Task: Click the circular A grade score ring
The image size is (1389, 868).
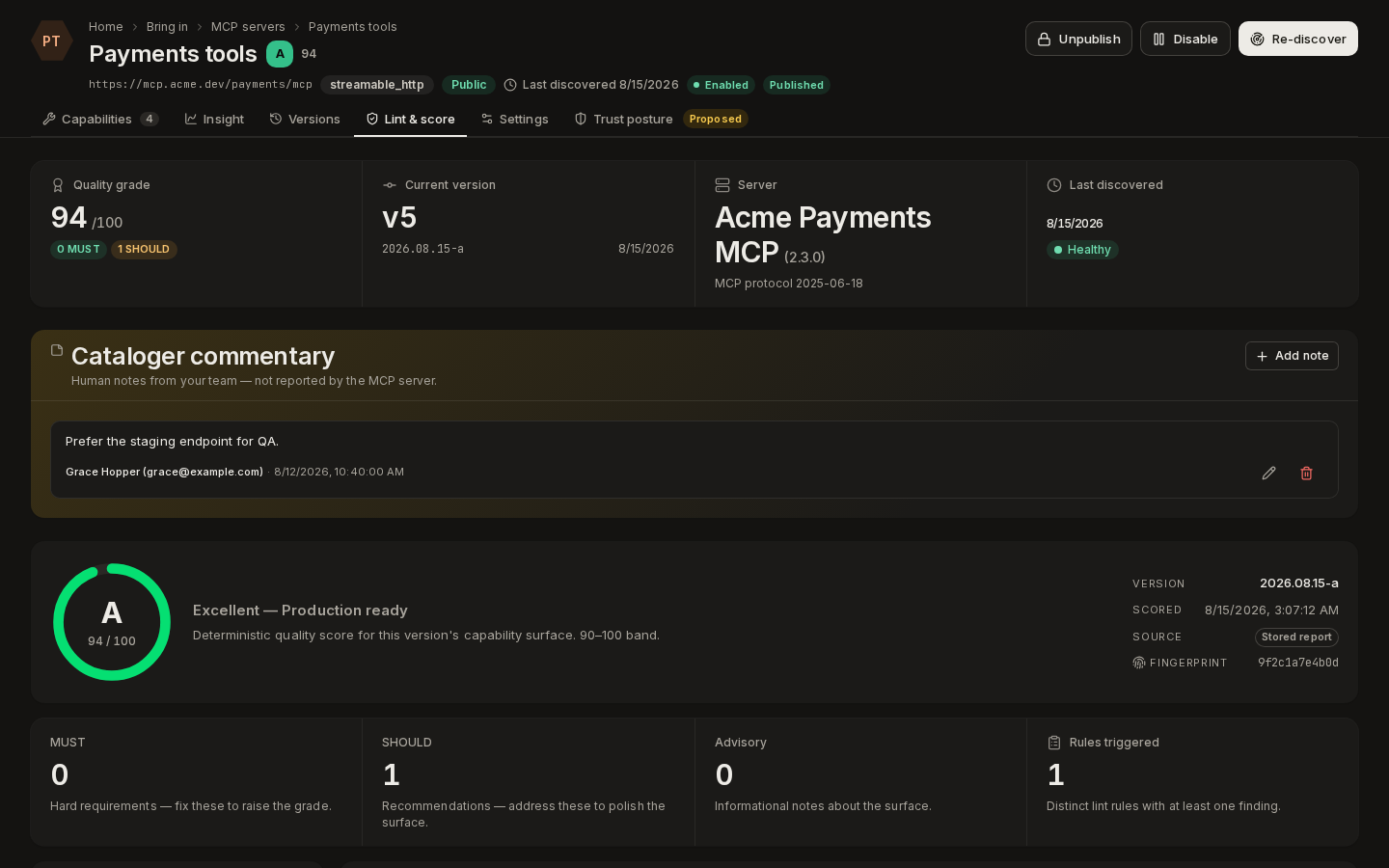Action: click(x=112, y=622)
